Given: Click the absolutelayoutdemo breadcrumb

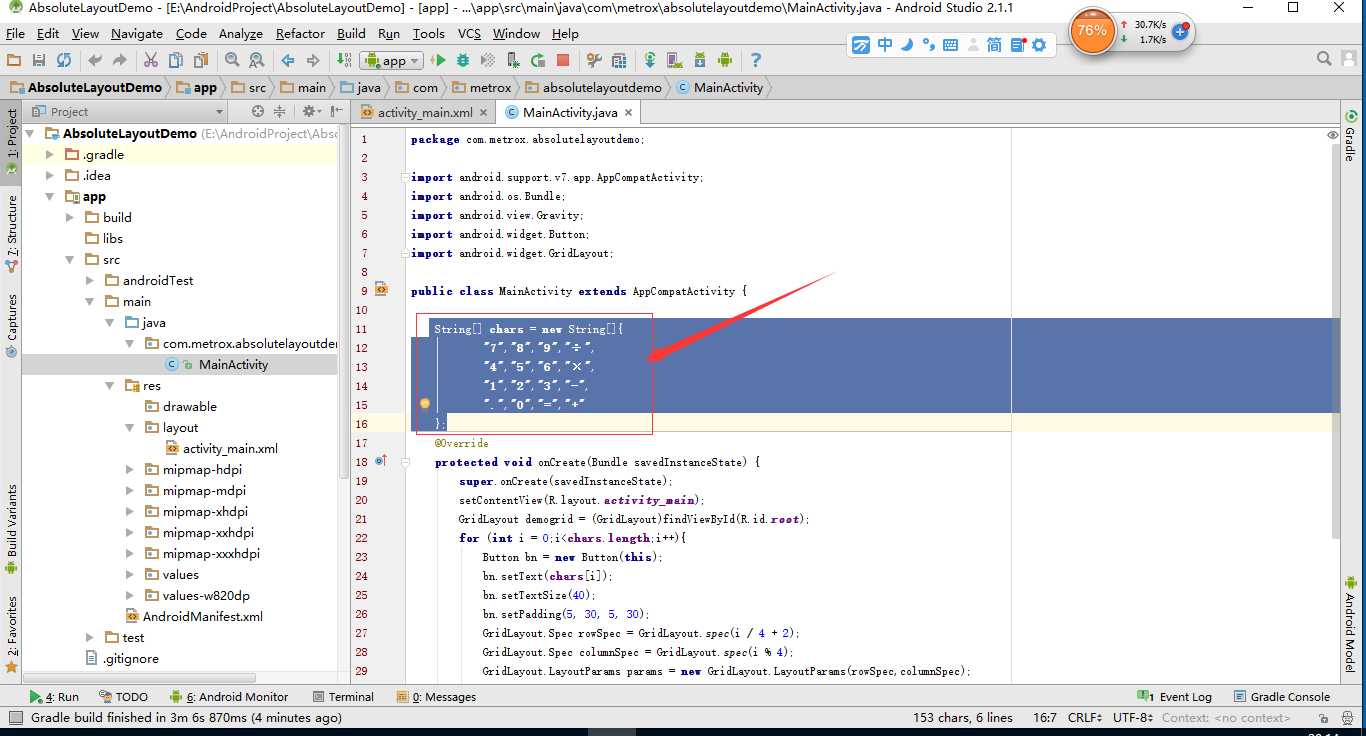Looking at the screenshot, I should click(594, 88).
